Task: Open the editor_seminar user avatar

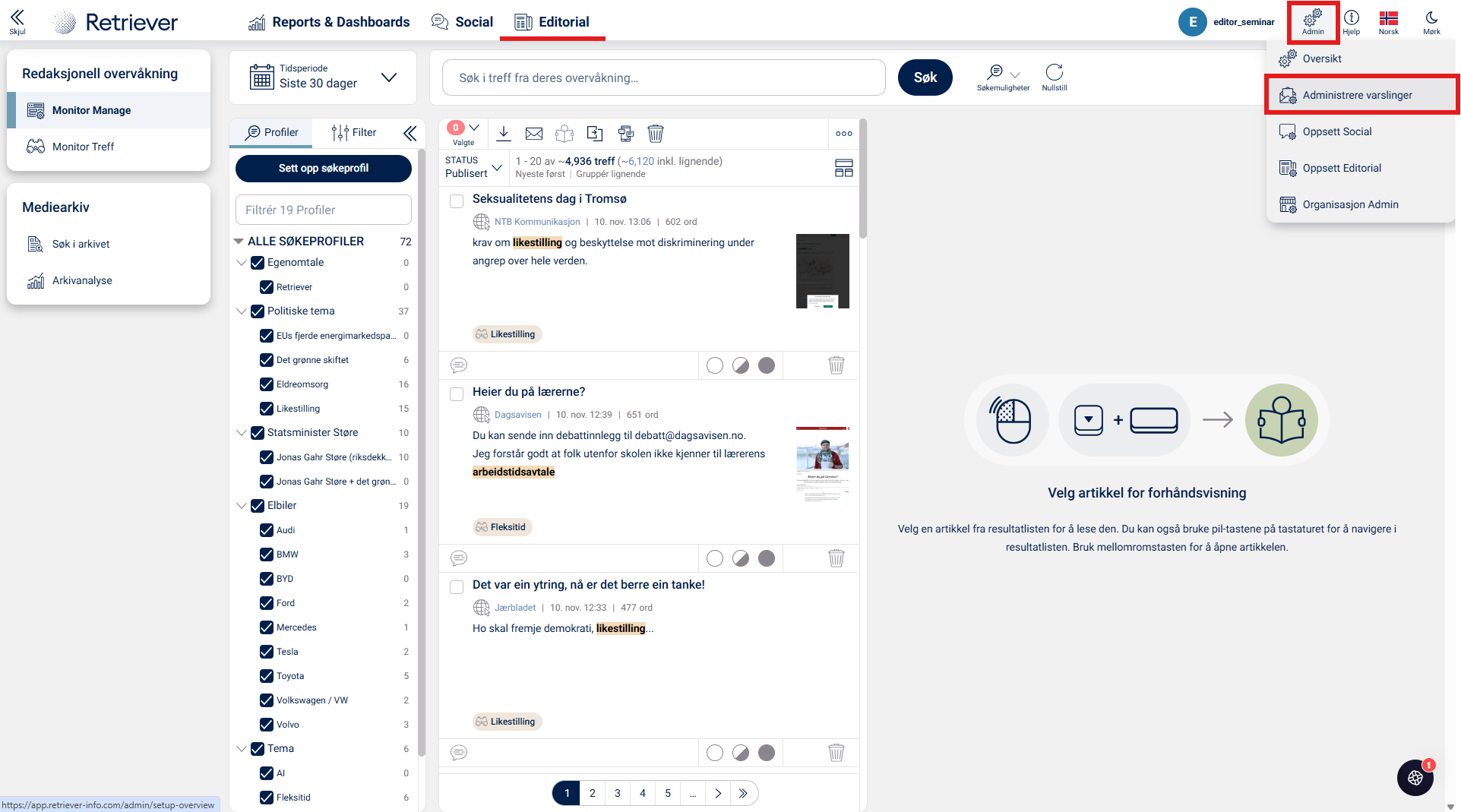Action: click(x=1193, y=22)
